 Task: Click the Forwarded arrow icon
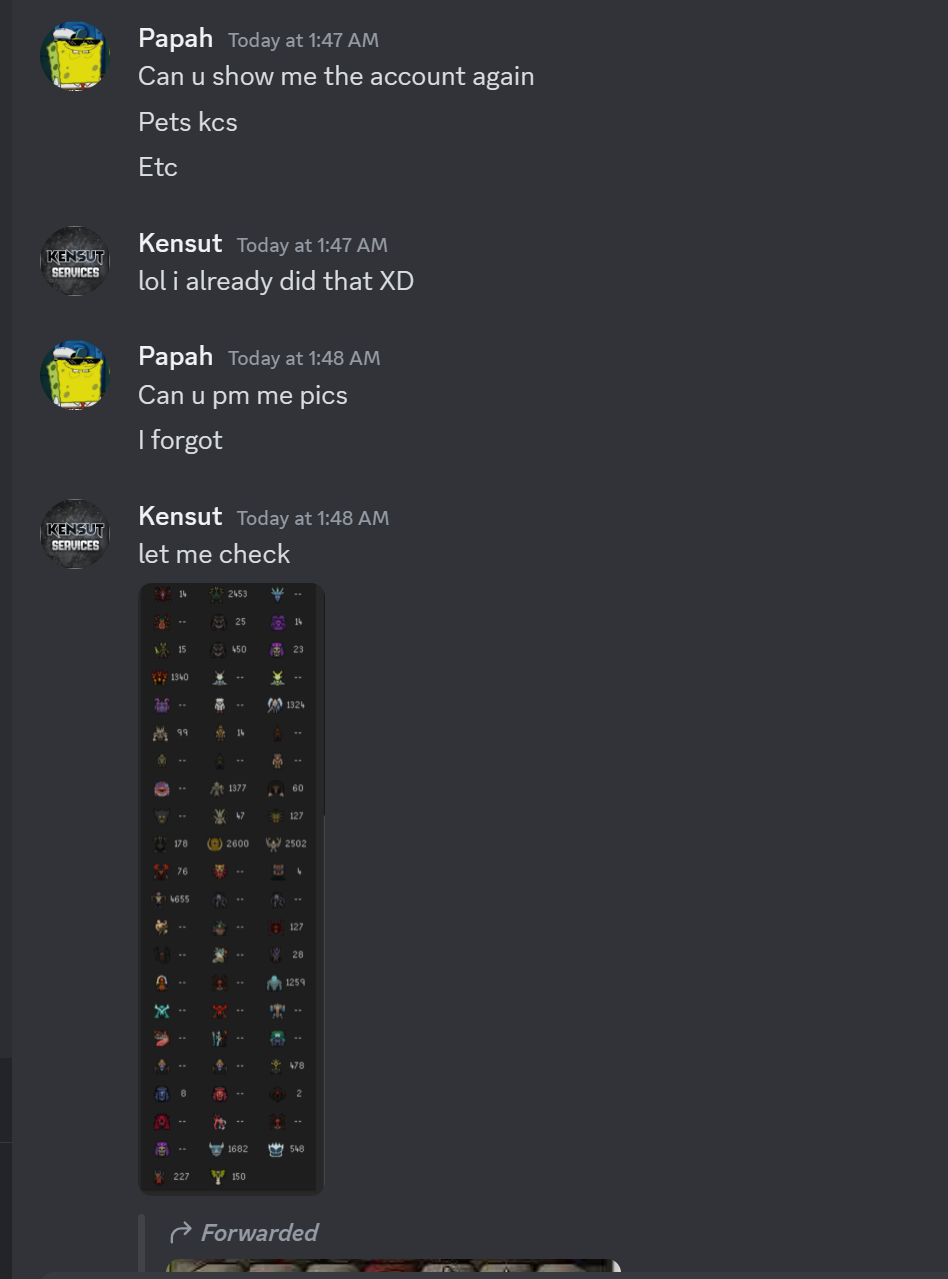[x=181, y=1232]
